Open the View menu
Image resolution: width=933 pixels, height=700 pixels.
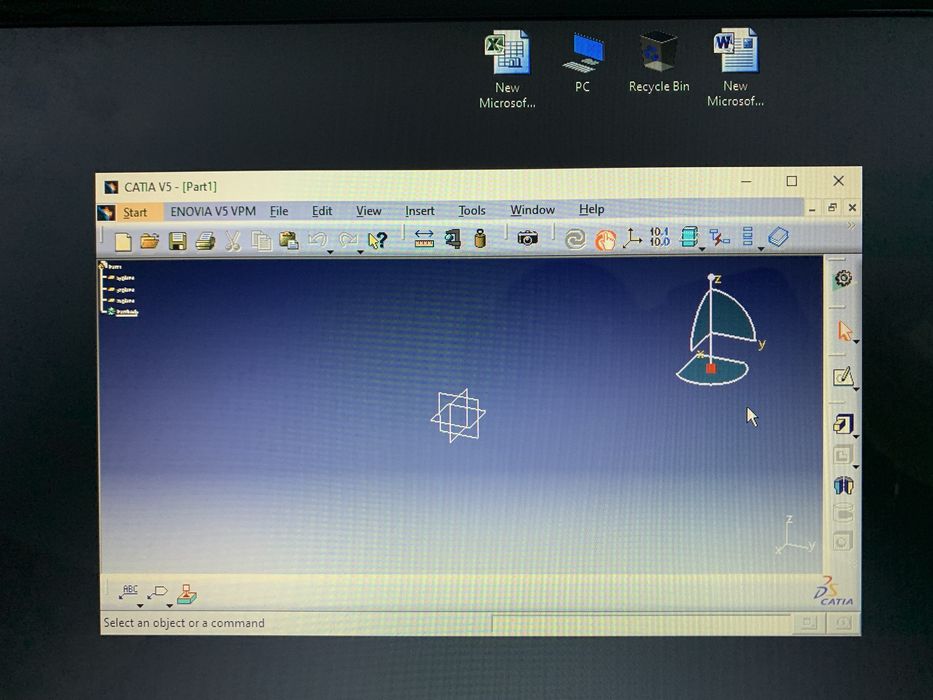[x=368, y=211]
